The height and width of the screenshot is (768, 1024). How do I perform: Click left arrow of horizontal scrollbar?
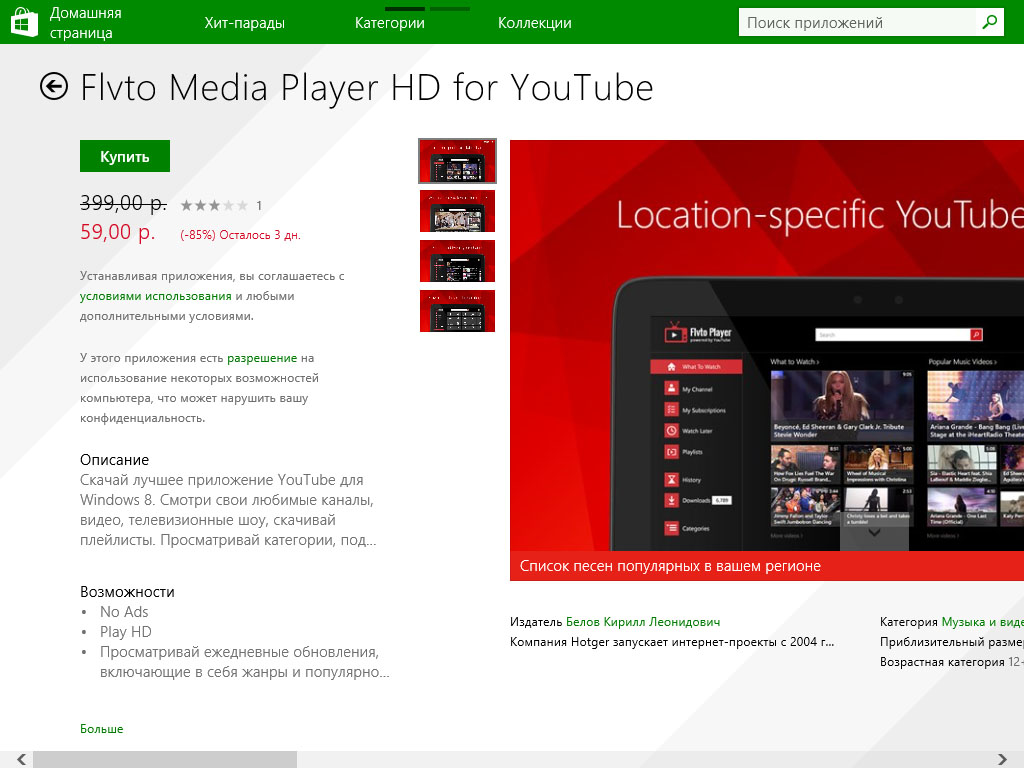(x=21, y=759)
